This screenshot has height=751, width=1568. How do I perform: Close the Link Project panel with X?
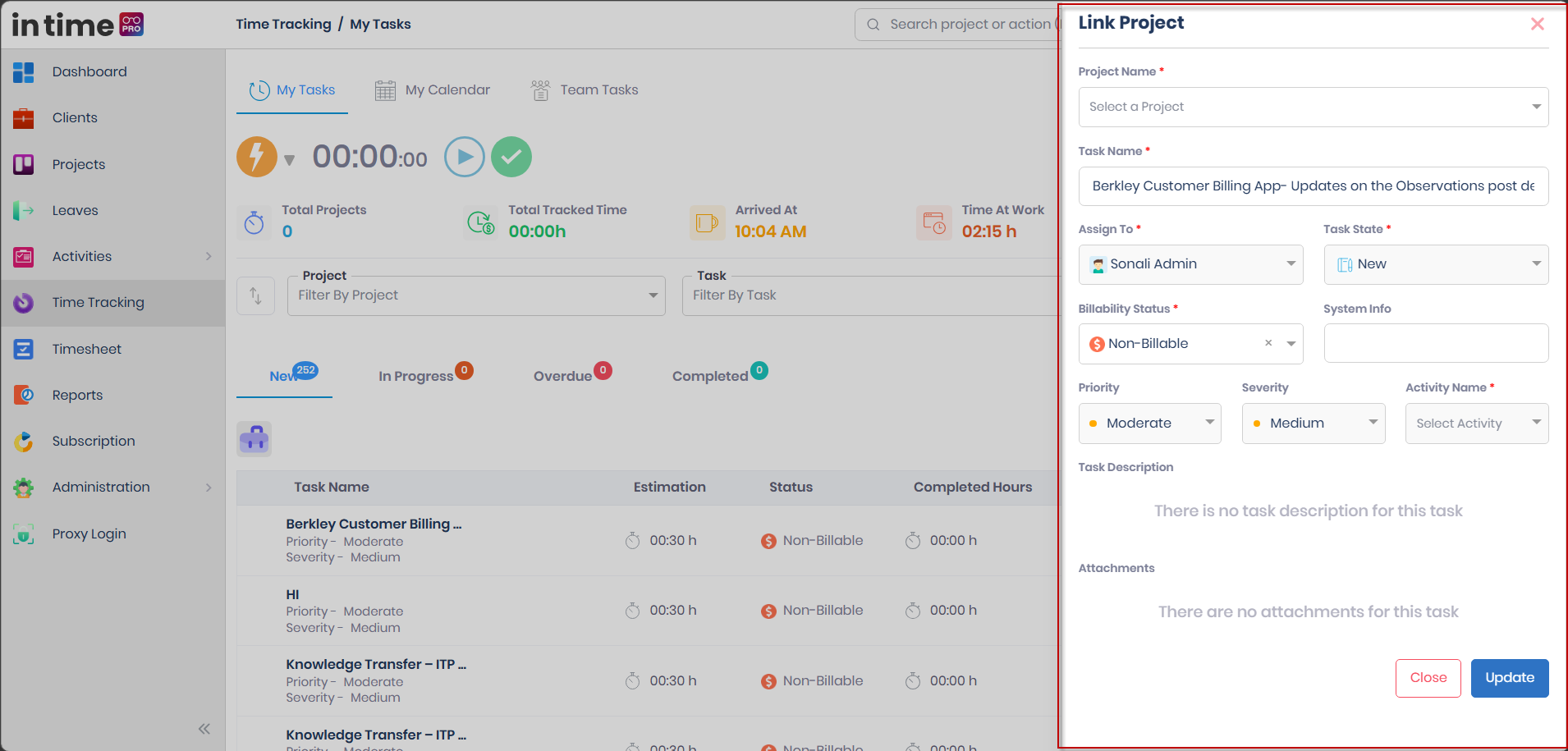click(1538, 24)
